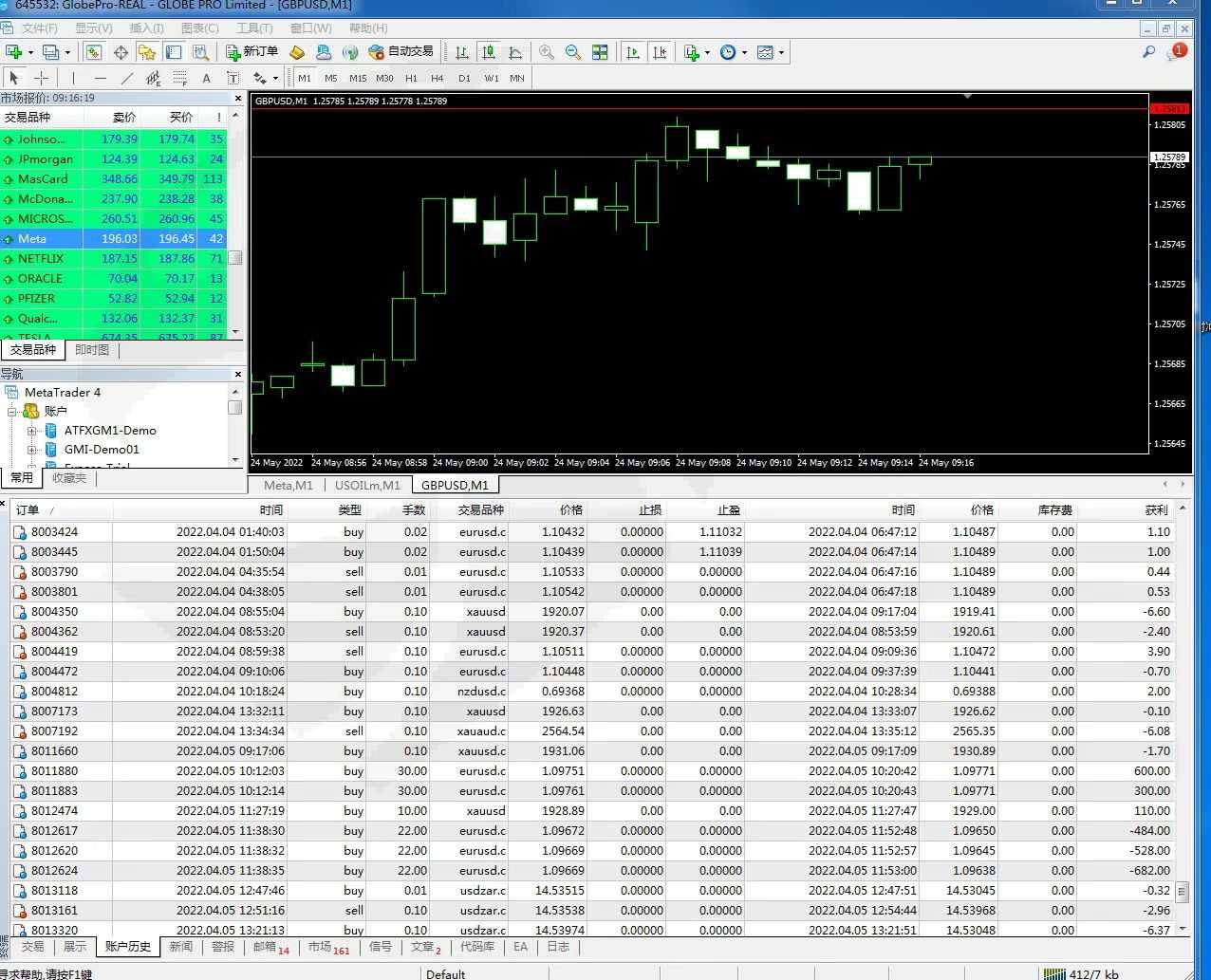This screenshot has width=1211, height=980.
Task: Open the 图表(C) menu
Action: [x=199, y=28]
